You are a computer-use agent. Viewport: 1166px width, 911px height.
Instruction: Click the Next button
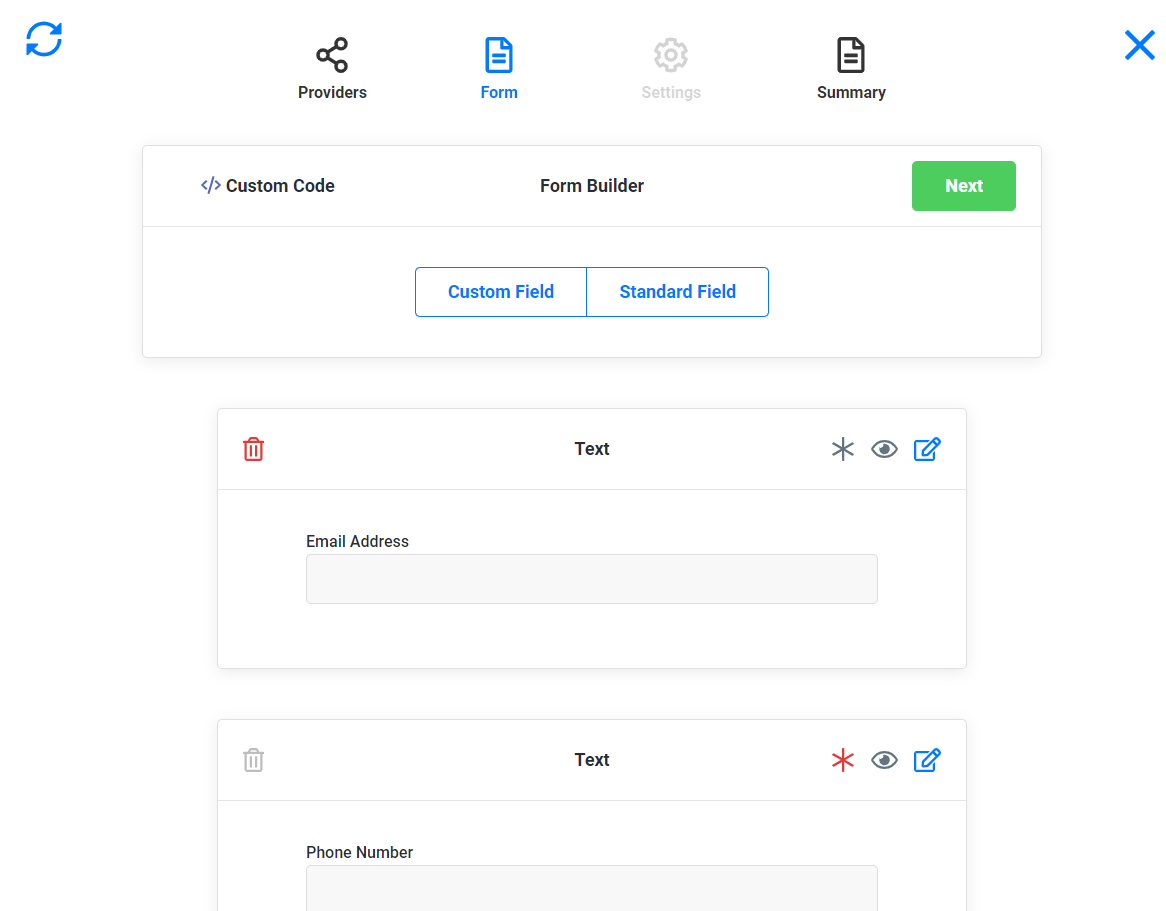(x=963, y=186)
